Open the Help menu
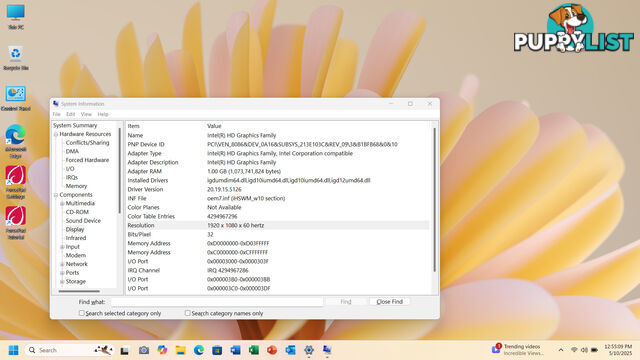Screen dimensions: 640x360 103,114
